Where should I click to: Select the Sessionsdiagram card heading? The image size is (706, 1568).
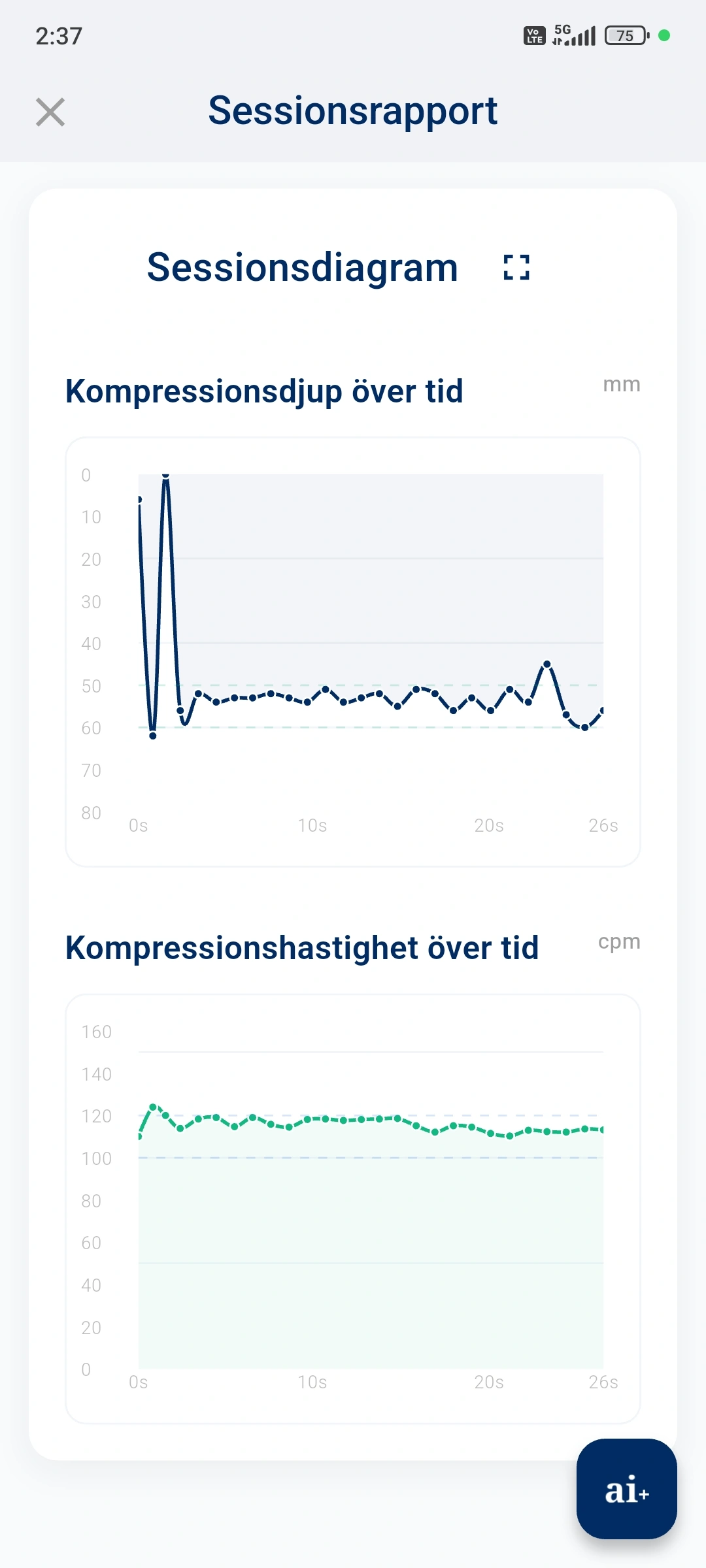(301, 267)
